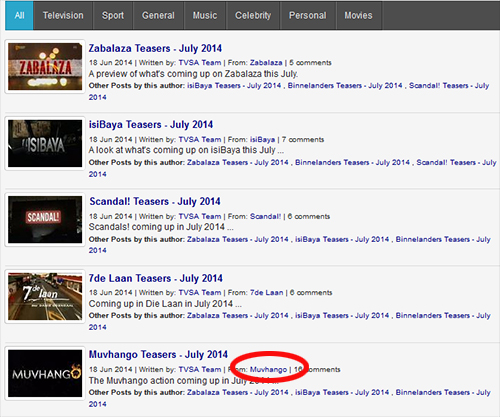Click TVSA Team author in 7de Laan post

coord(200,293)
